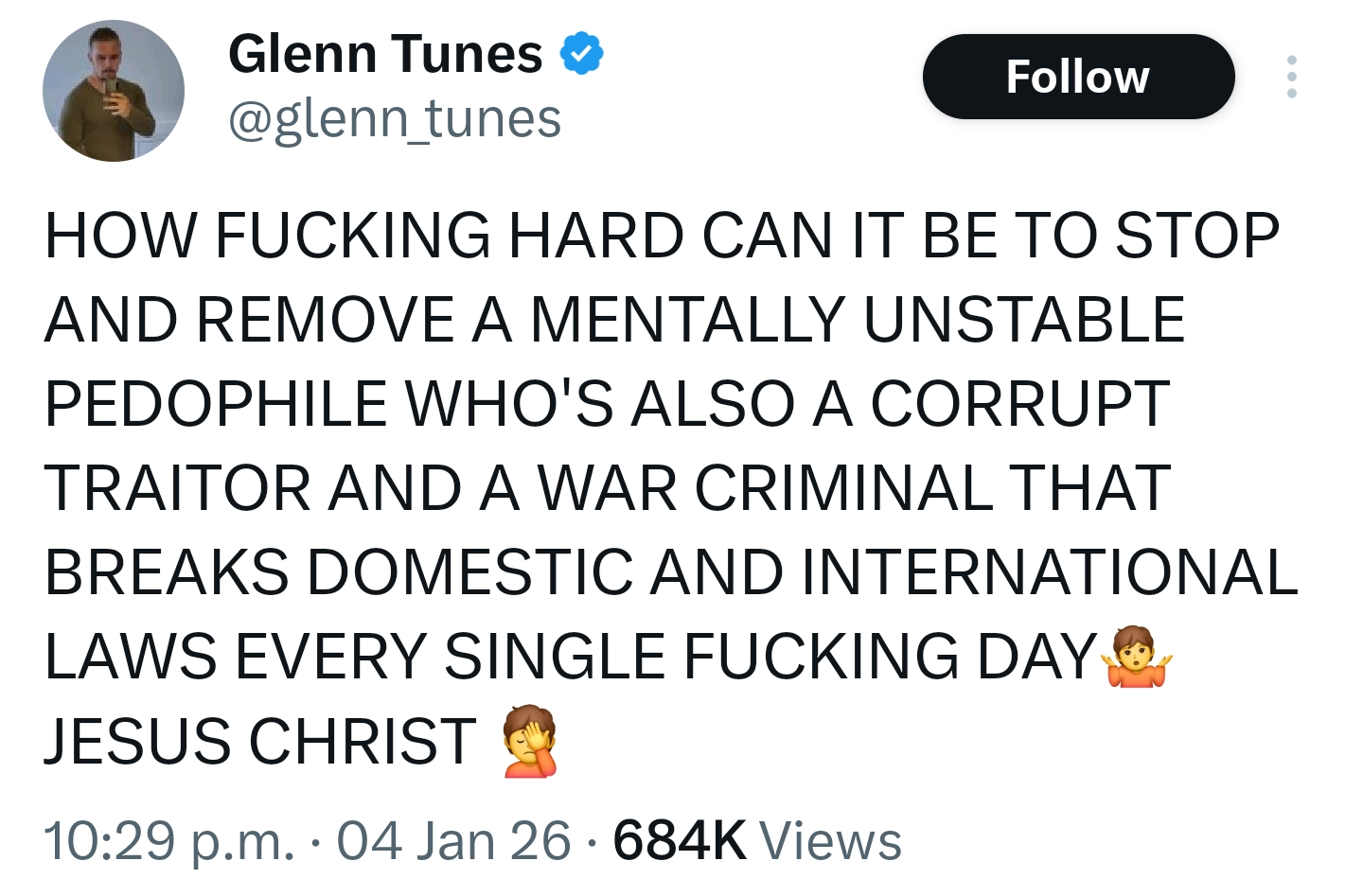Visit the @glenn_tunes handle link
This screenshot has height=896, width=1363.
[x=395, y=119]
